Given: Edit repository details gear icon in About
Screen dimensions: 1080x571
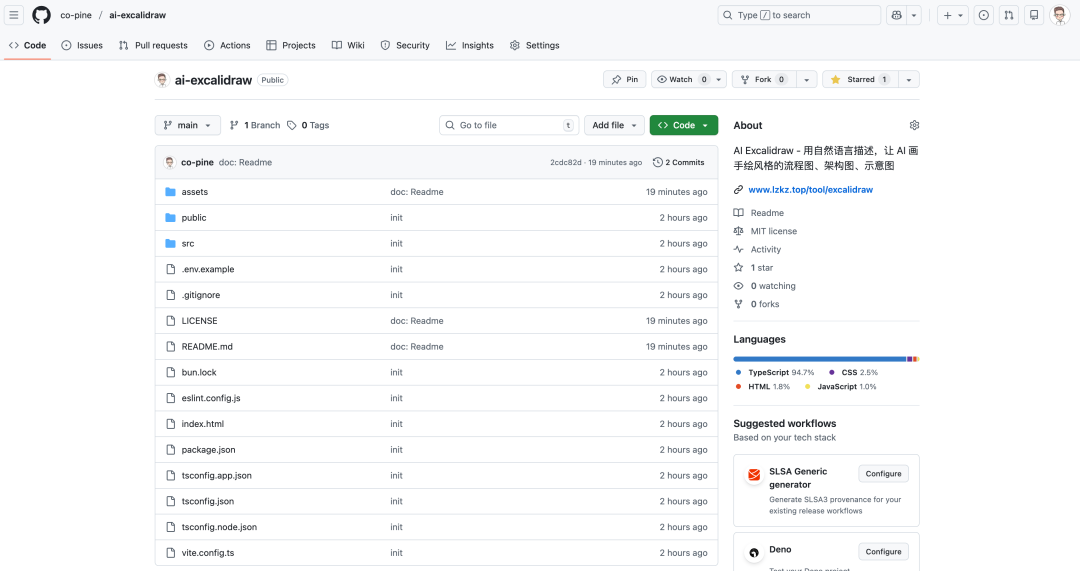Looking at the screenshot, I should [x=914, y=125].
